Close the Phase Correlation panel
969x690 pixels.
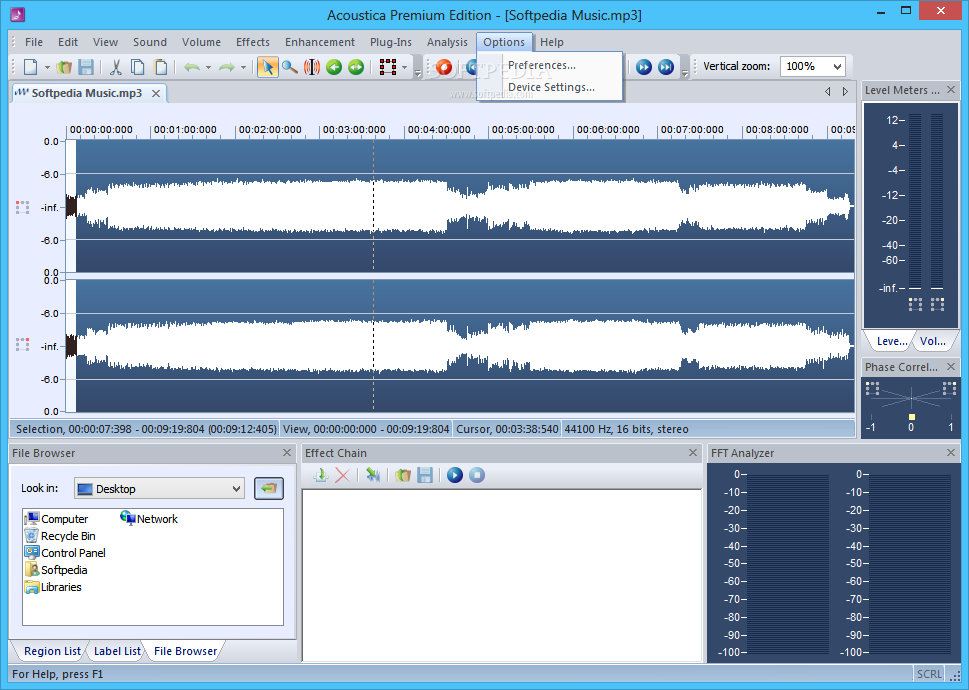951,367
